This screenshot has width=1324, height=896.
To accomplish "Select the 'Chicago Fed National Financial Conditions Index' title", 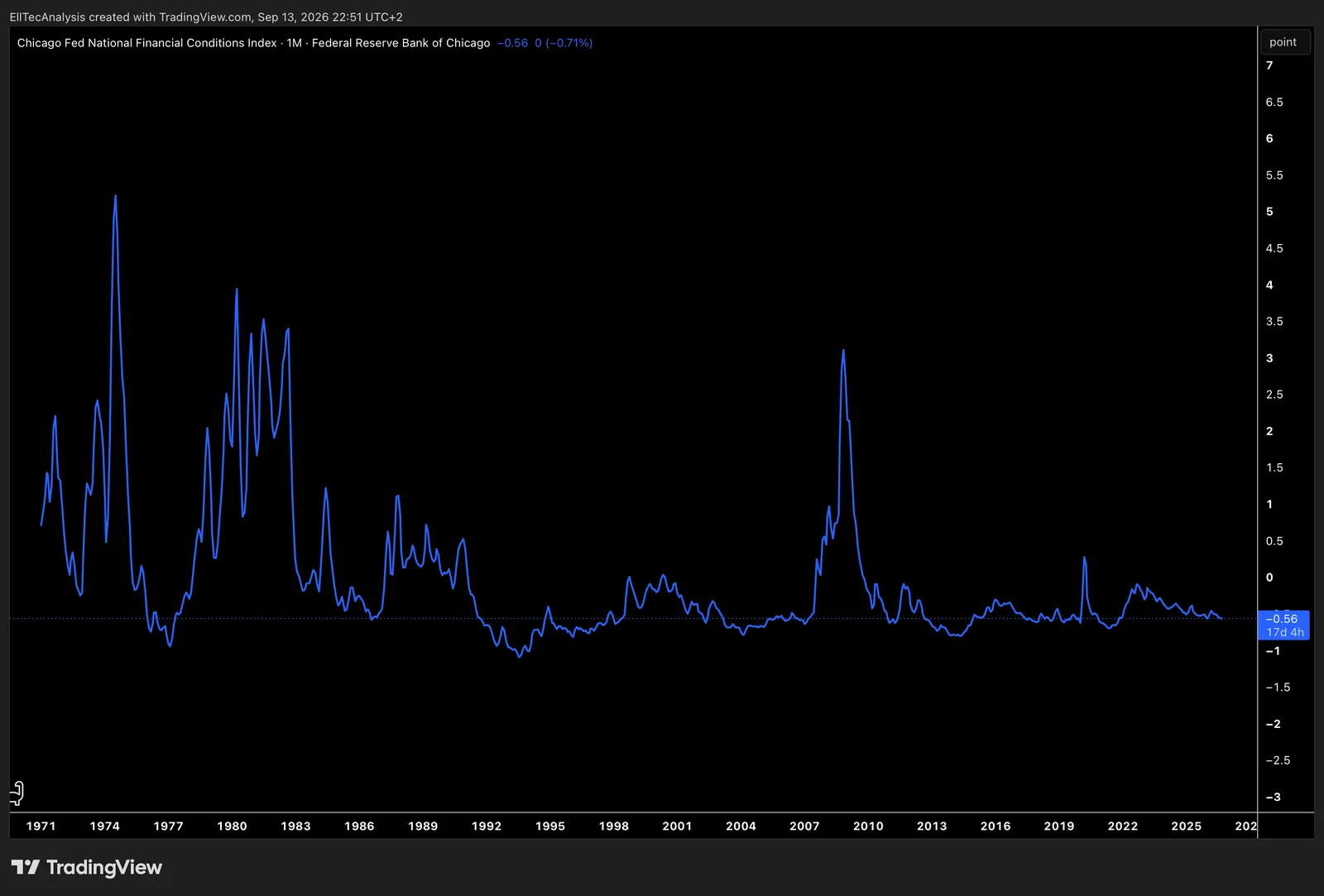I will pos(146,43).
